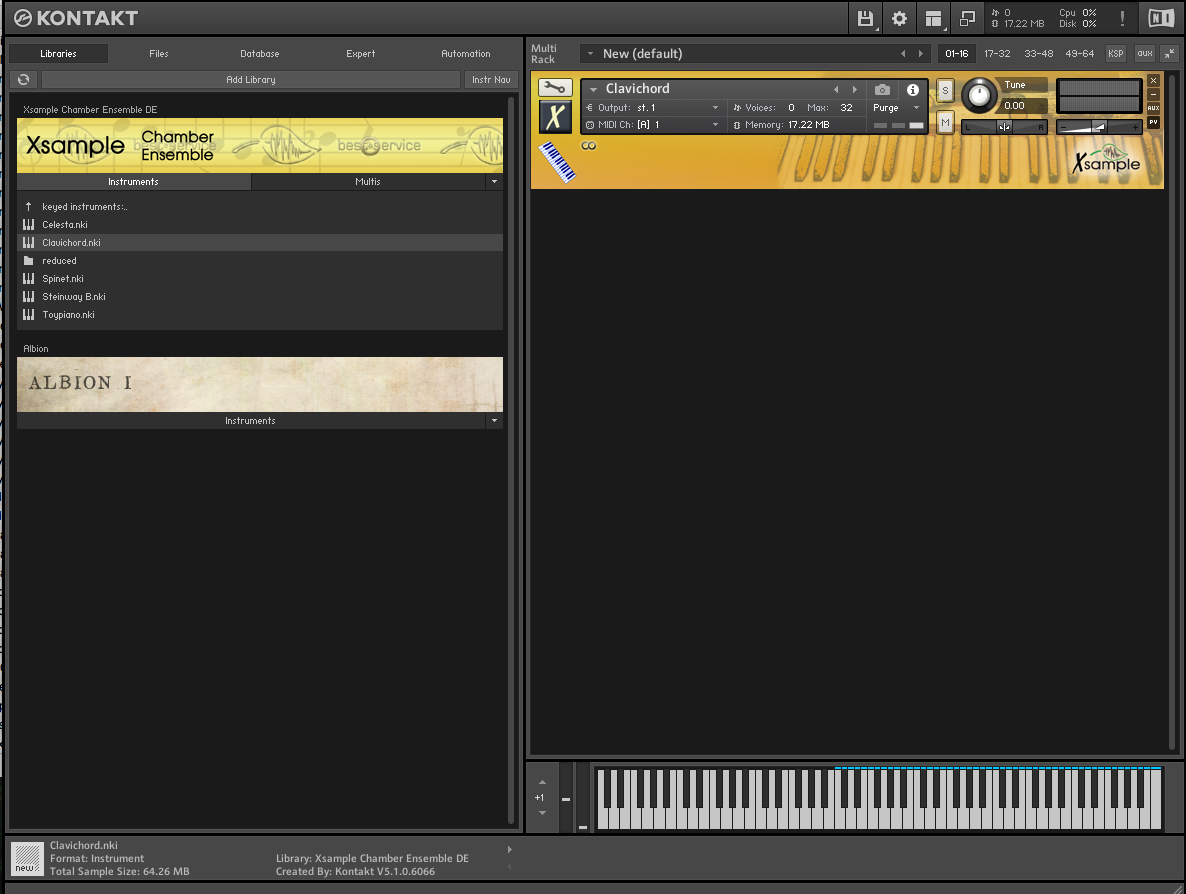Open the Purge dropdown menu
Viewport: 1186px width, 894px height.
pyautogui.click(x=896, y=107)
